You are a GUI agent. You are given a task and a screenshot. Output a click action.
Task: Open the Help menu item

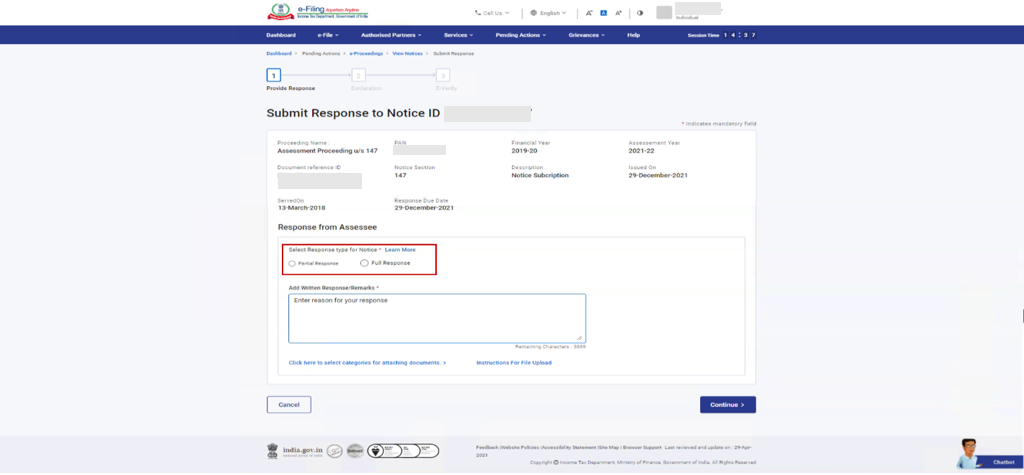tap(633, 35)
